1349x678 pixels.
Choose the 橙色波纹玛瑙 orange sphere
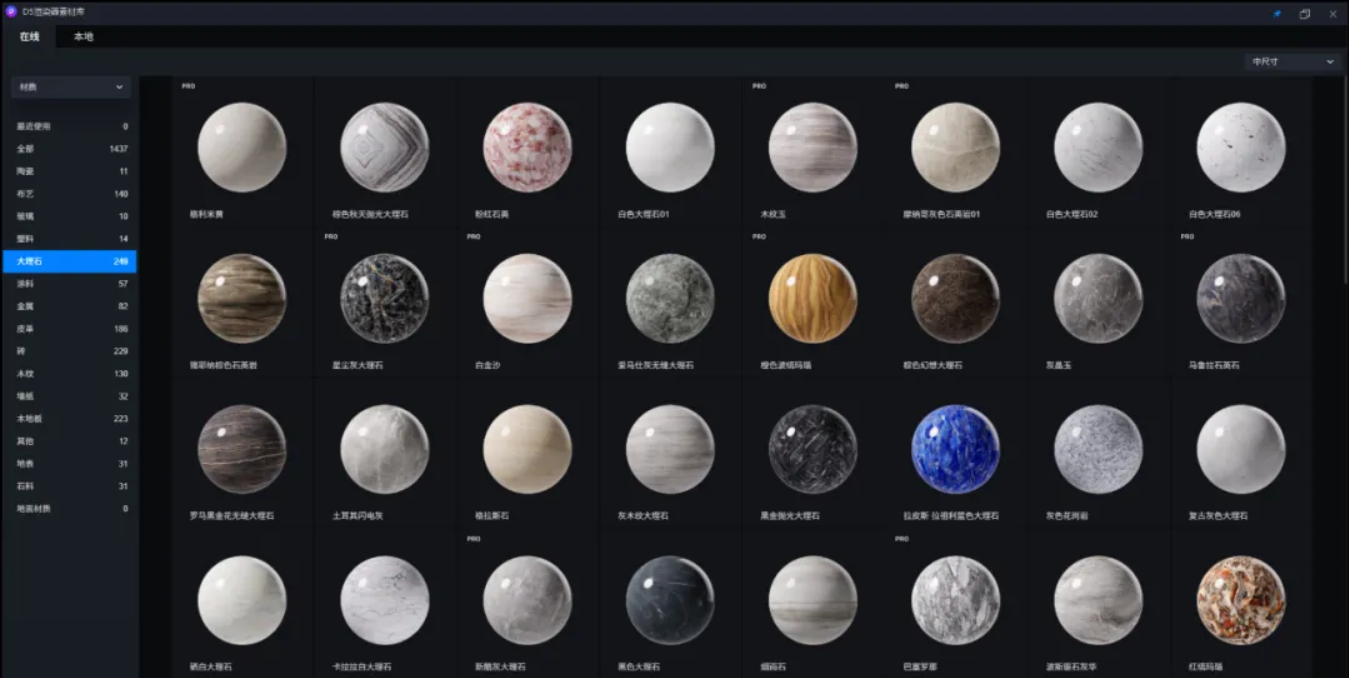(x=812, y=298)
